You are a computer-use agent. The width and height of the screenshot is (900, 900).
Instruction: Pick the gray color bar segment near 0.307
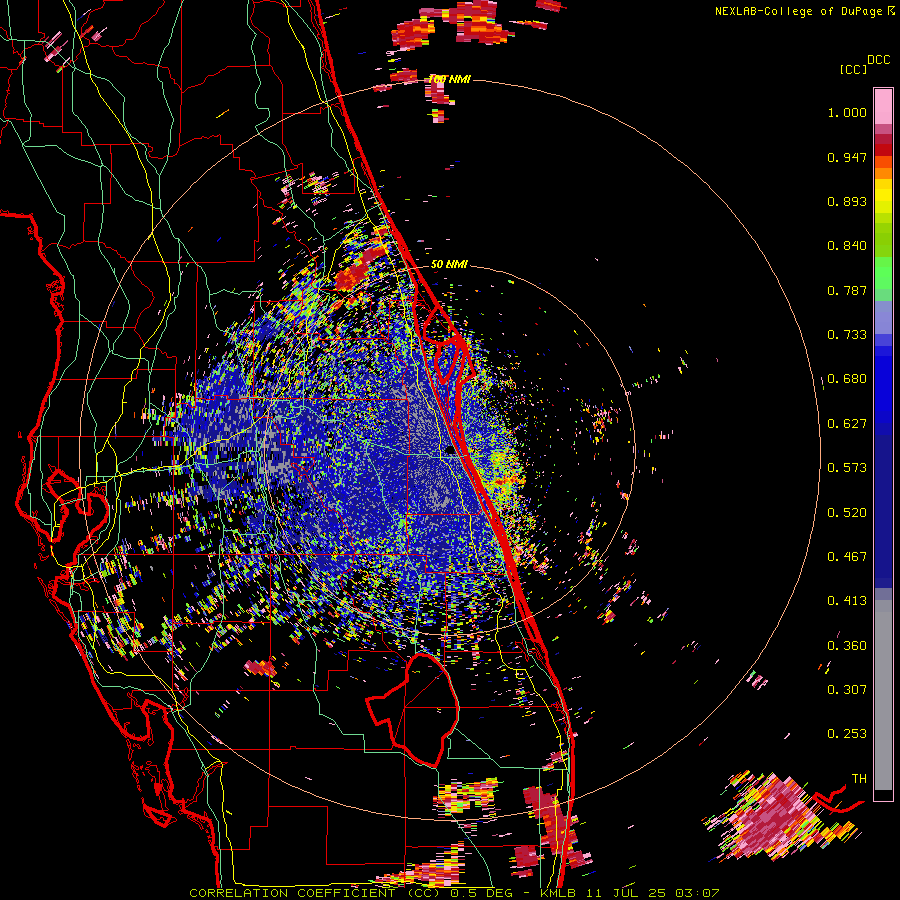883,695
